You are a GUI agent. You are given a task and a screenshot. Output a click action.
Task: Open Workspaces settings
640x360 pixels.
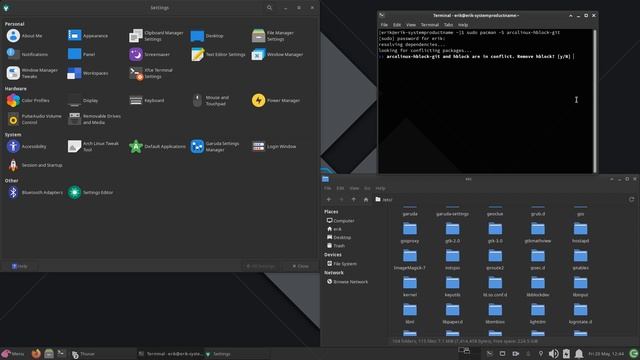click(88, 73)
